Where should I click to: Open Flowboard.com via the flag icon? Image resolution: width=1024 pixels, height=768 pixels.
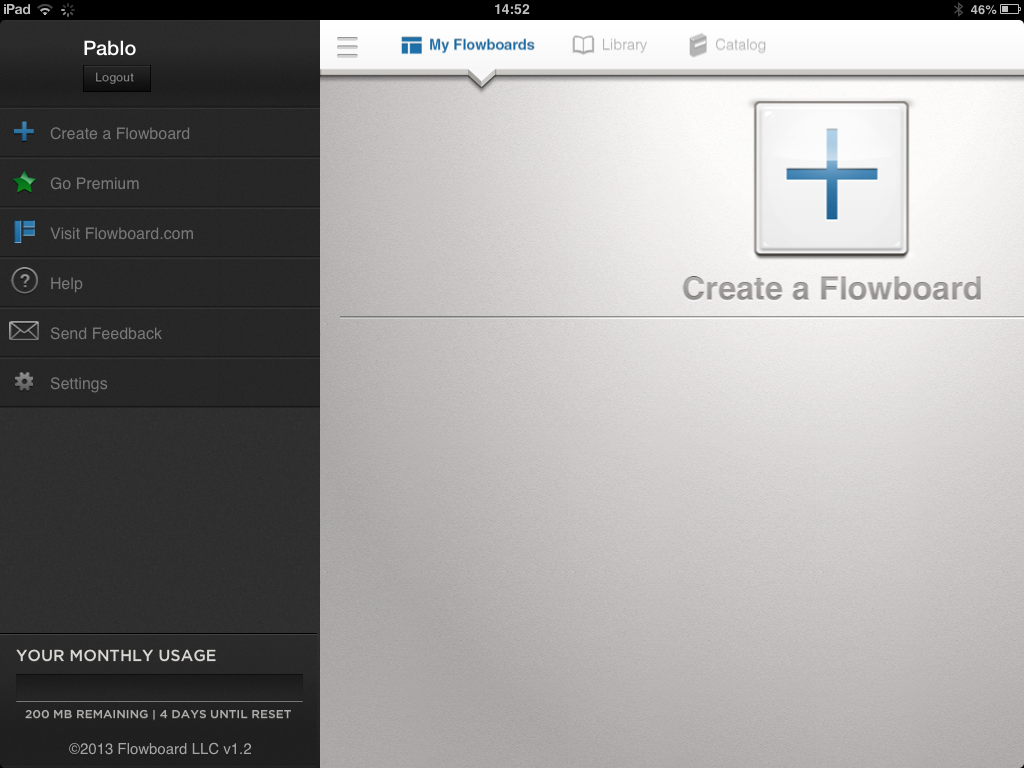(23, 231)
